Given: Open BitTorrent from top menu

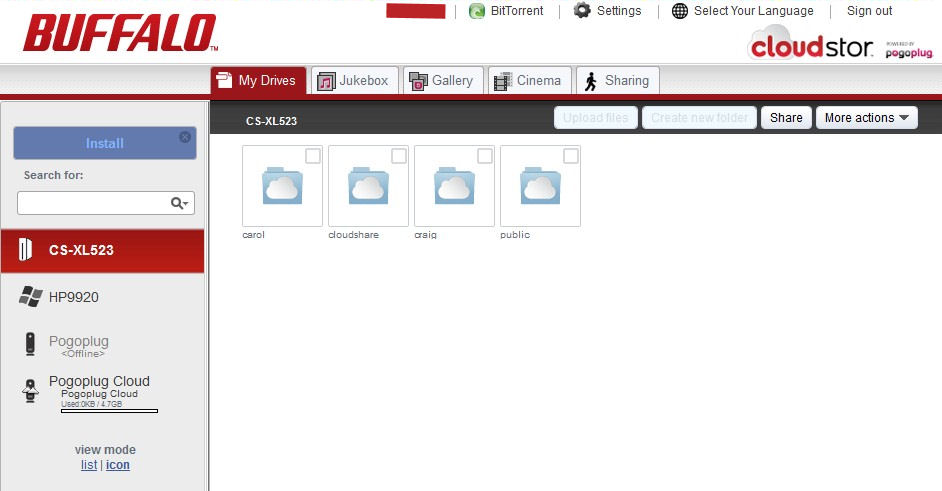Looking at the screenshot, I should pyautogui.click(x=517, y=11).
